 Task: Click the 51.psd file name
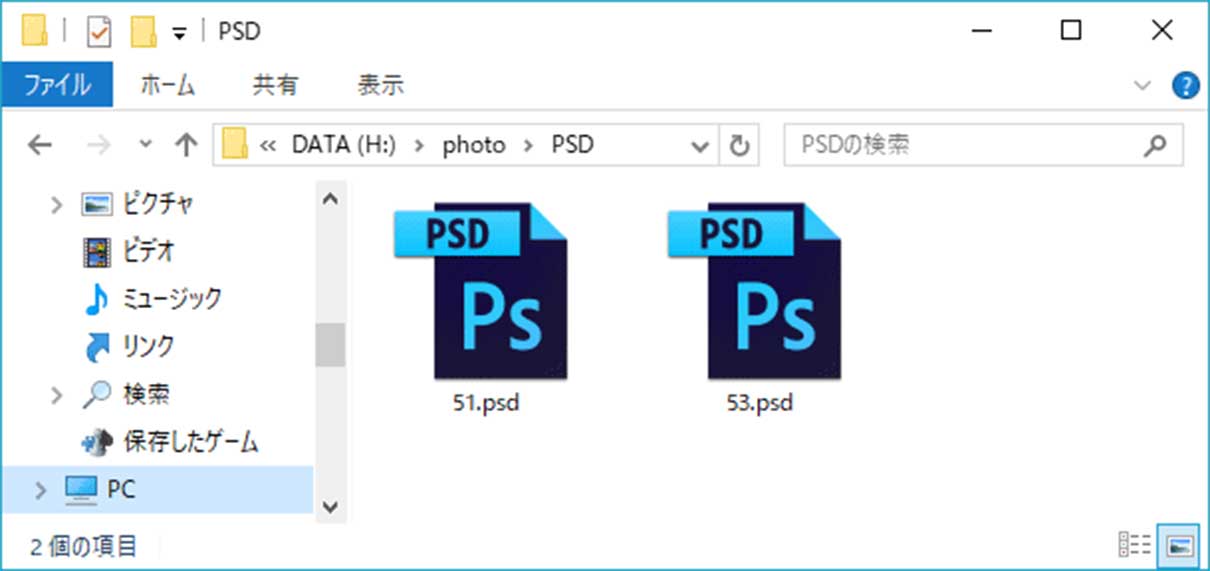(486, 403)
